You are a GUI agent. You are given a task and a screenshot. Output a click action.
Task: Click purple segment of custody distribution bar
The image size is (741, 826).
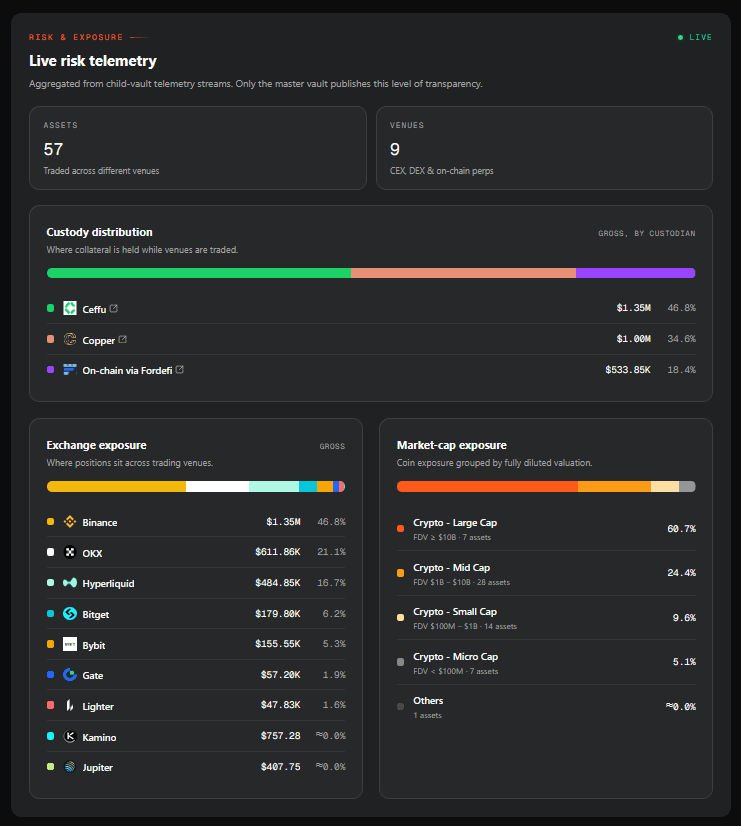636,273
